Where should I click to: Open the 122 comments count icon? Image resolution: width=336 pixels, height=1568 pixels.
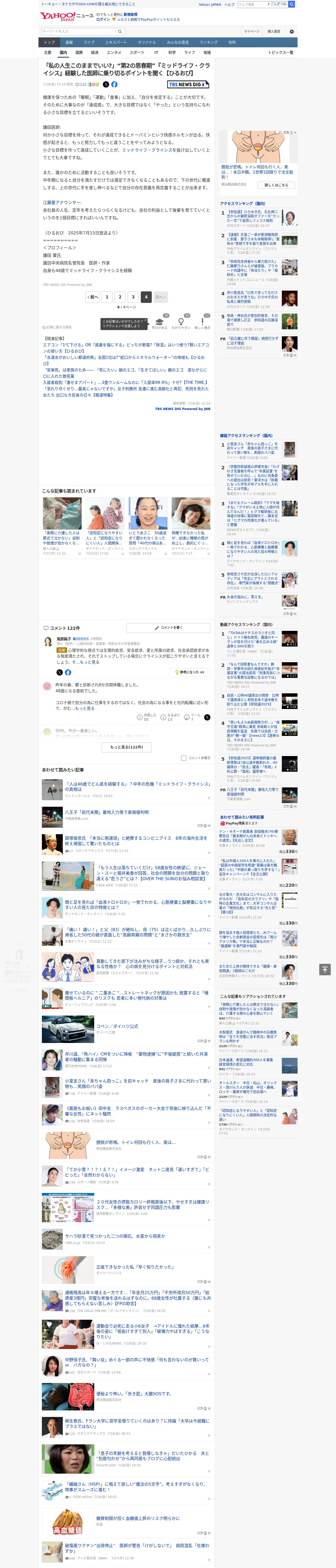[81, 85]
